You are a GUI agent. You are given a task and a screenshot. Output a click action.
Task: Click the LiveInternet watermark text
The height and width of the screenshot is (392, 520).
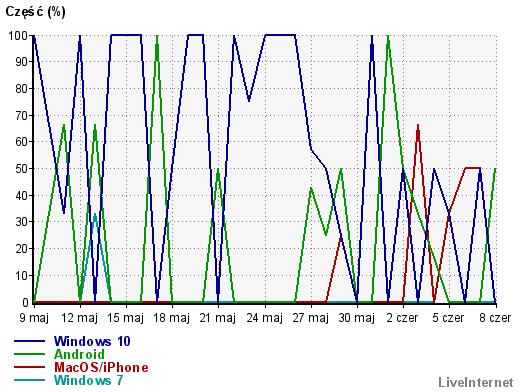tap(476, 382)
